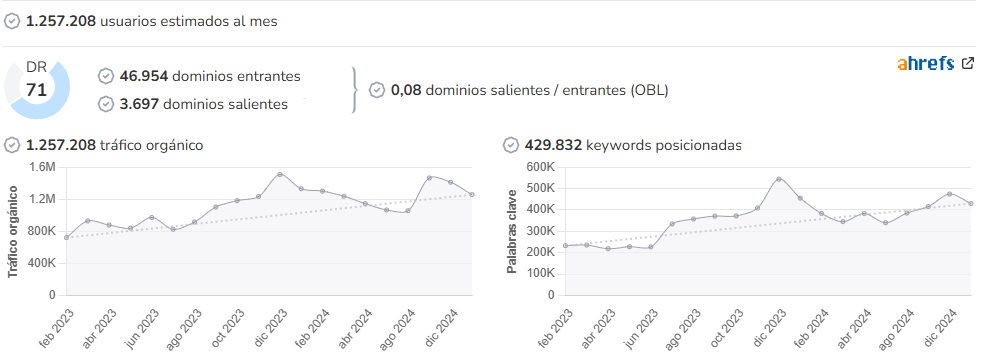The image size is (983, 363).
Task: Click the Palabras clave vertical axis title
Action: 512,231
